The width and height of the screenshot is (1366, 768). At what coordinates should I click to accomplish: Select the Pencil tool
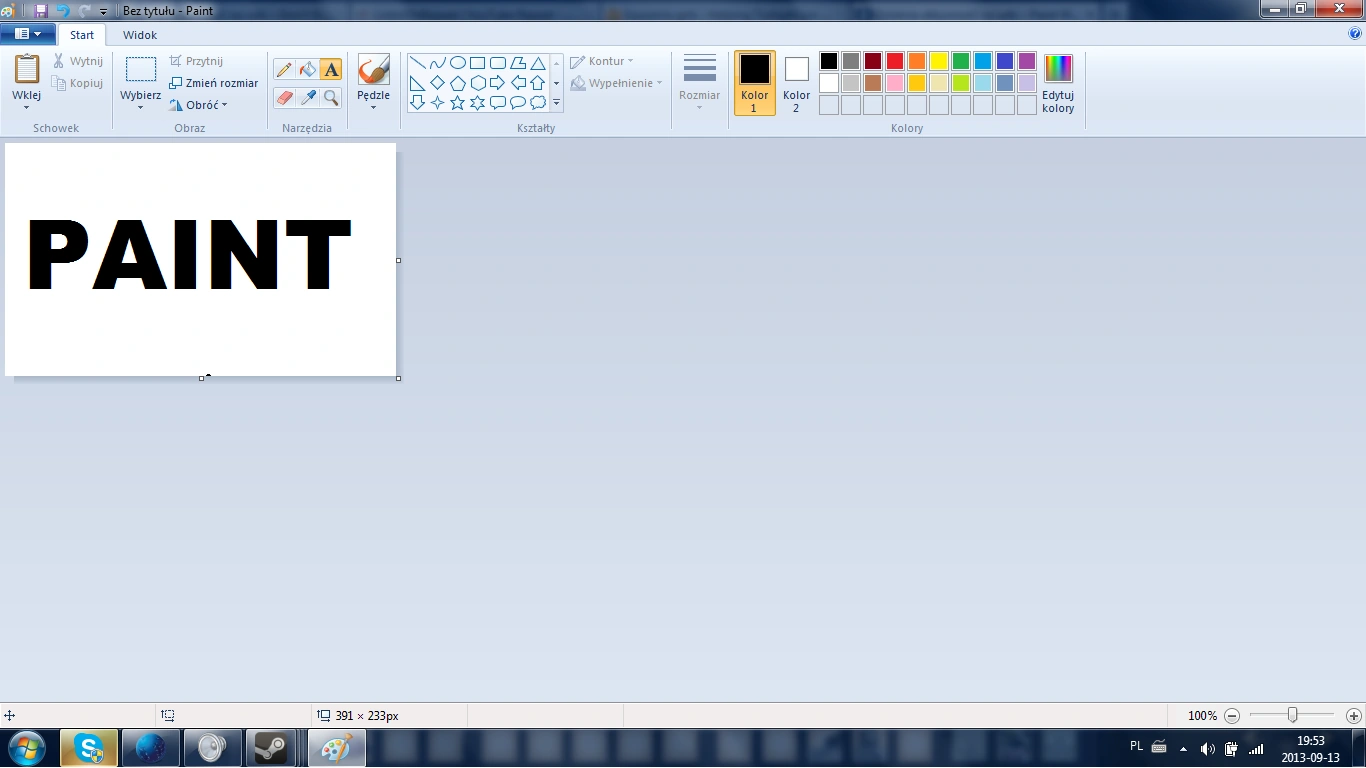point(284,69)
